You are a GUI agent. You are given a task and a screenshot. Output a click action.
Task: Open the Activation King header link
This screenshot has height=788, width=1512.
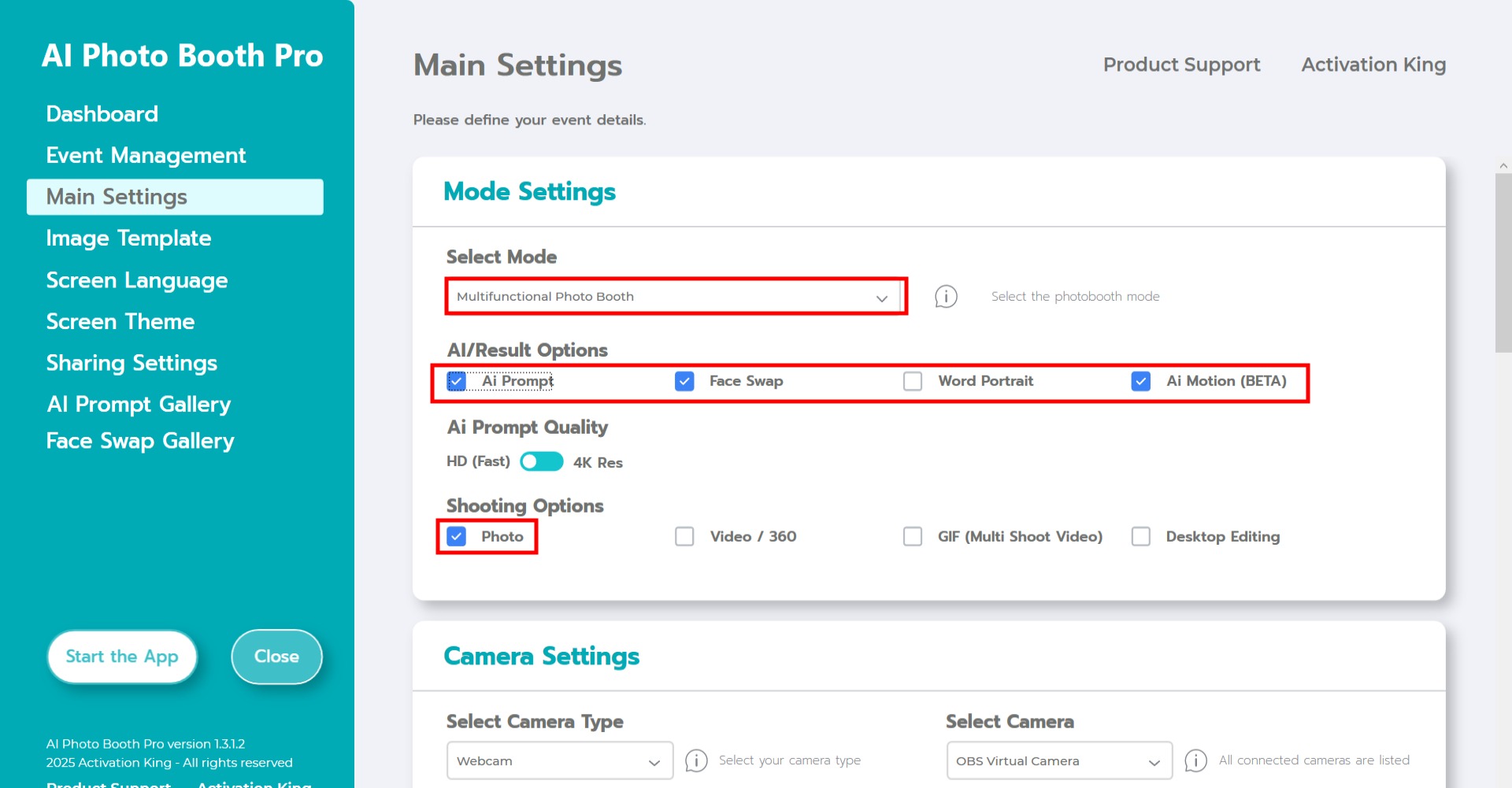[x=1373, y=65]
